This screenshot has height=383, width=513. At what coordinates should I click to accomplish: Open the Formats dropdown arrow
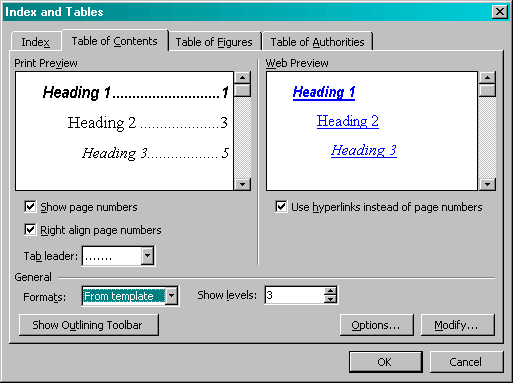171,295
